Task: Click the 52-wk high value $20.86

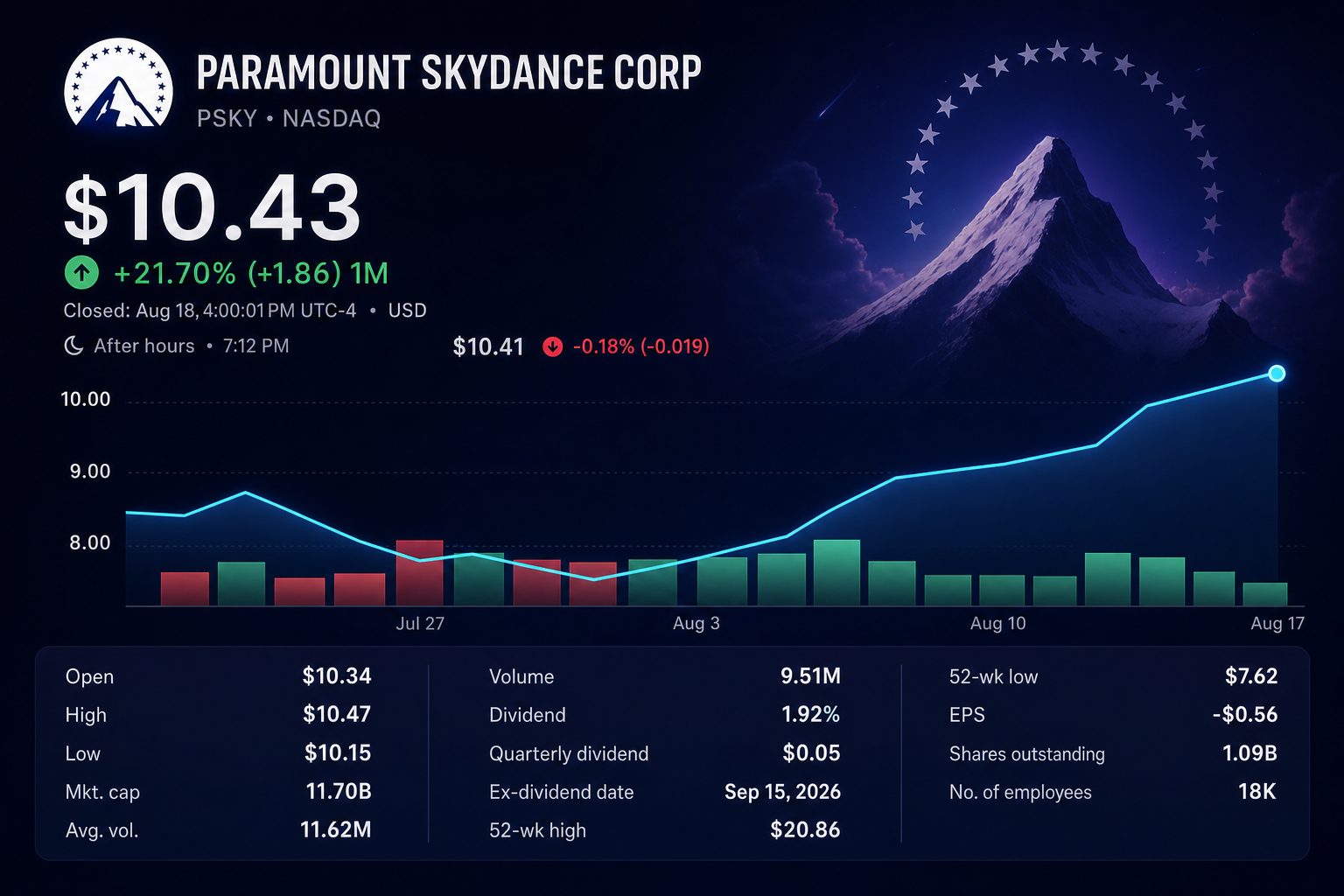Action: (x=805, y=829)
